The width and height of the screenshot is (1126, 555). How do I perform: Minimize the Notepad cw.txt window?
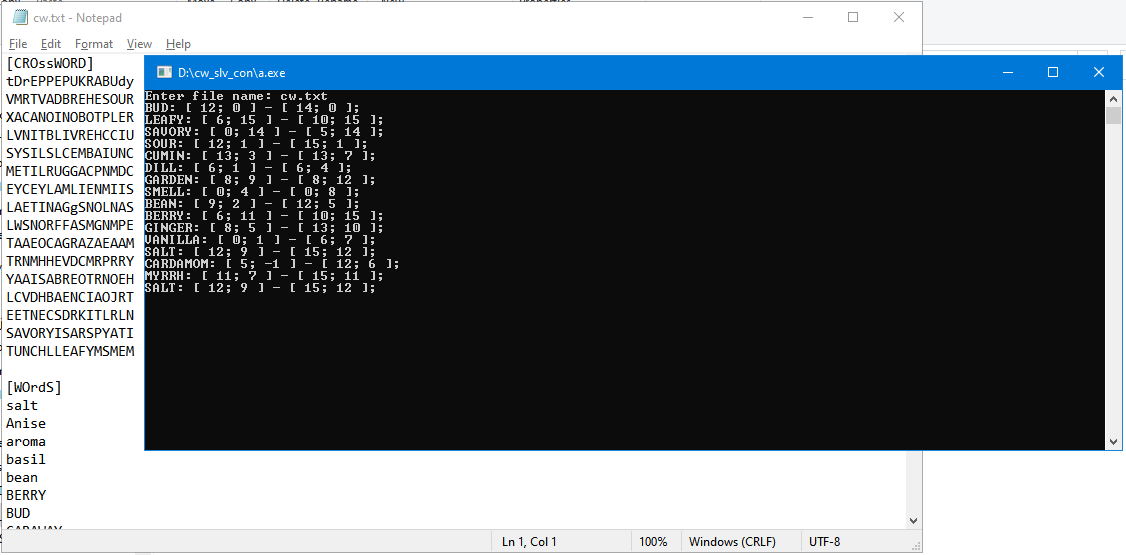tap(807, 17)
